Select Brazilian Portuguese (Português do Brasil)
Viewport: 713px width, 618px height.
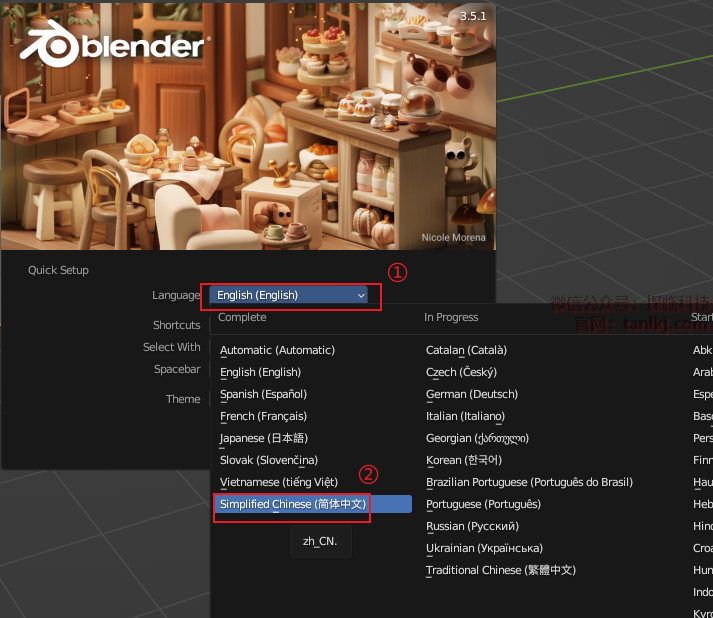click(x=529, y=482)
